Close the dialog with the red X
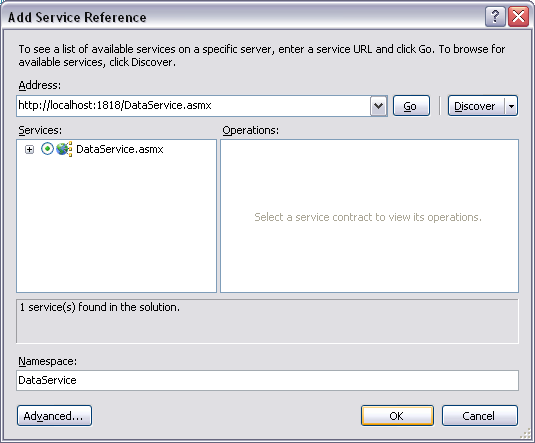The width and height of the screenshot is (535, 443). pos(518,16)
